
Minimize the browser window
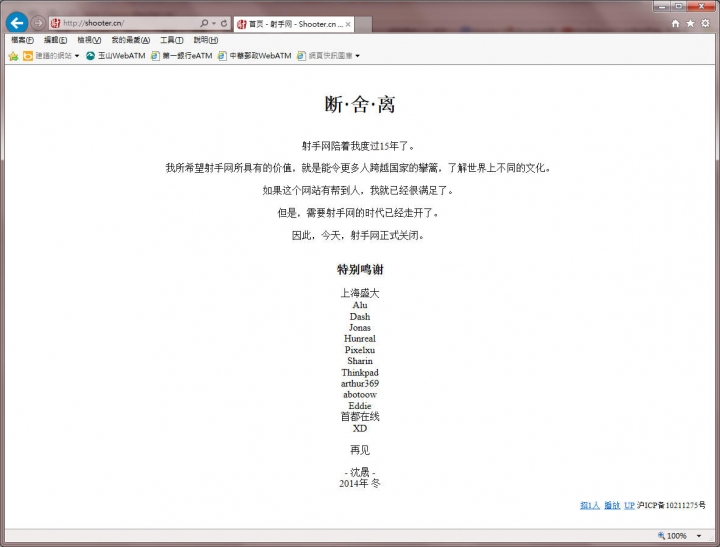click(662, 6)
